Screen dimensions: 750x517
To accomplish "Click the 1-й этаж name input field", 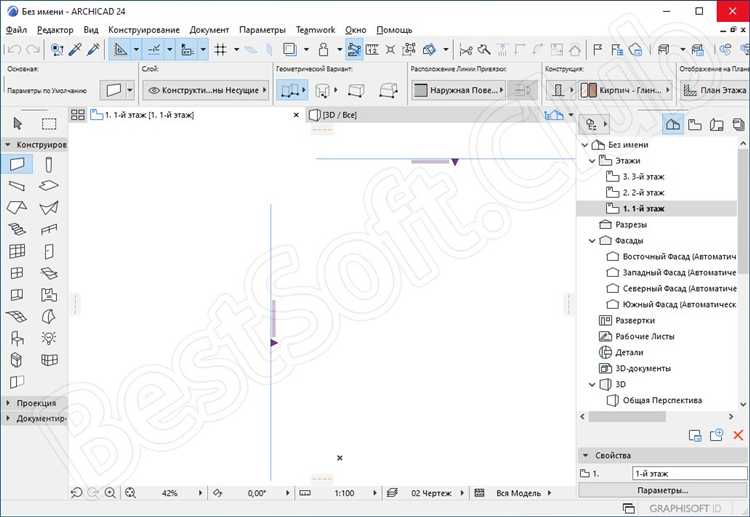I will pos(689,473).
